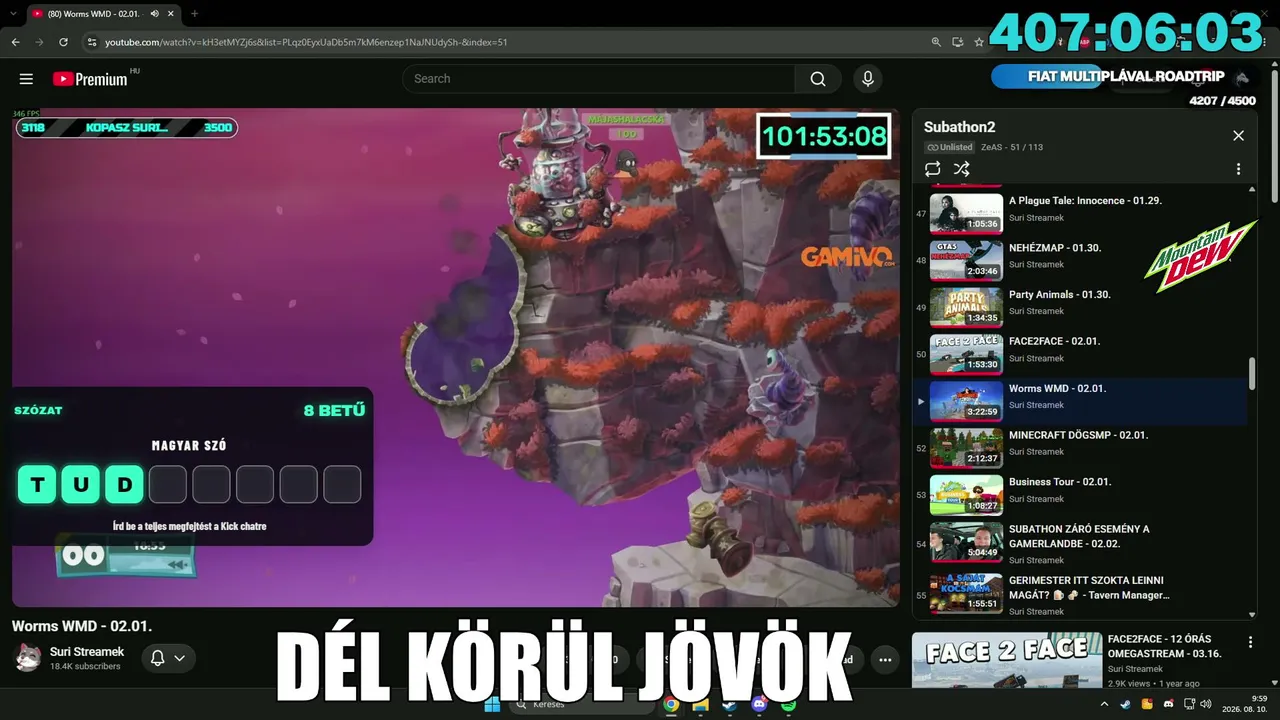Show hidden system tray icons chevron
This screenshot has width=1280, height=720.
coord(1104,704)
